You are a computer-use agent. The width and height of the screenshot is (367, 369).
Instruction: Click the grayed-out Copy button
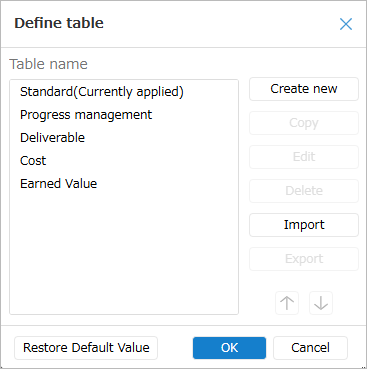point(304,123)
